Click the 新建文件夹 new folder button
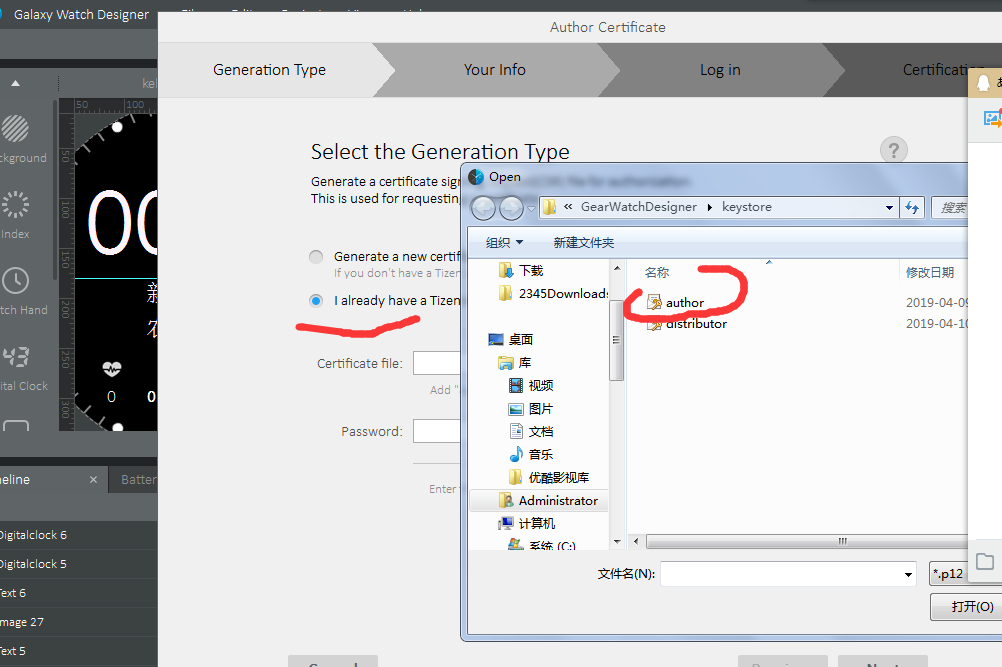Viewport: 1002px width, 667px height. click(583, 243)
